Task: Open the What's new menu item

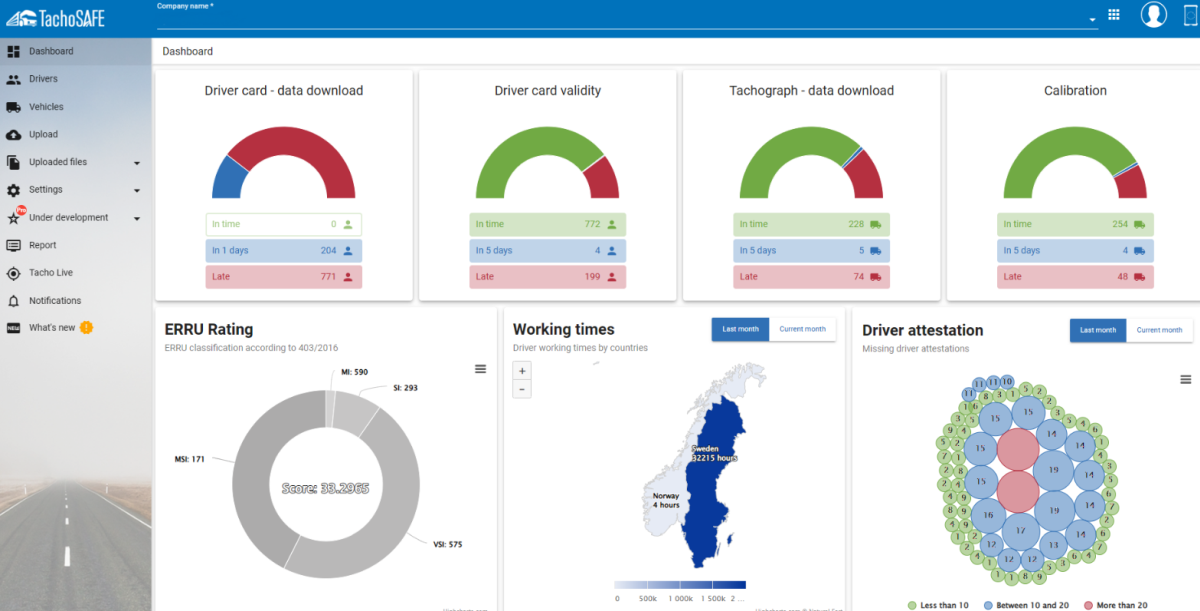Action: [x=52, y=328]
